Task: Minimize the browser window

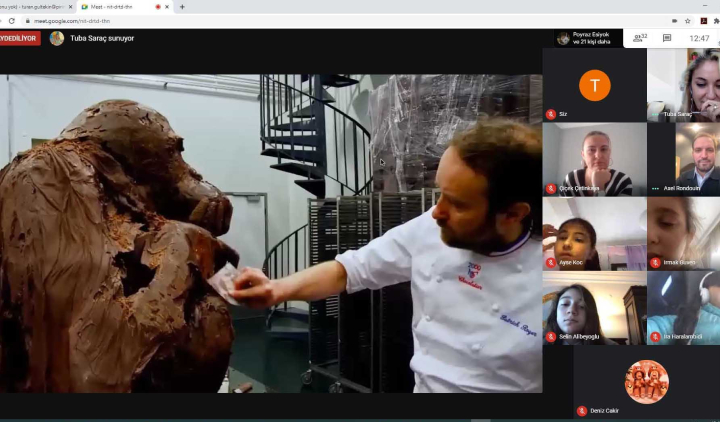Action: tap(704, 6)
